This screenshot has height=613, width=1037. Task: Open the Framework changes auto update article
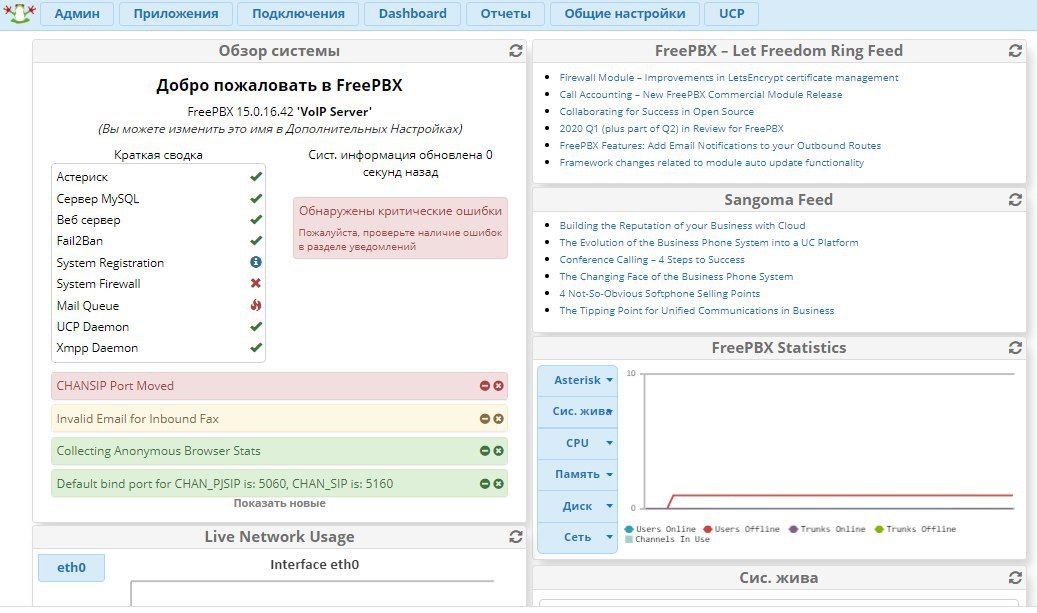coord(712,163)
